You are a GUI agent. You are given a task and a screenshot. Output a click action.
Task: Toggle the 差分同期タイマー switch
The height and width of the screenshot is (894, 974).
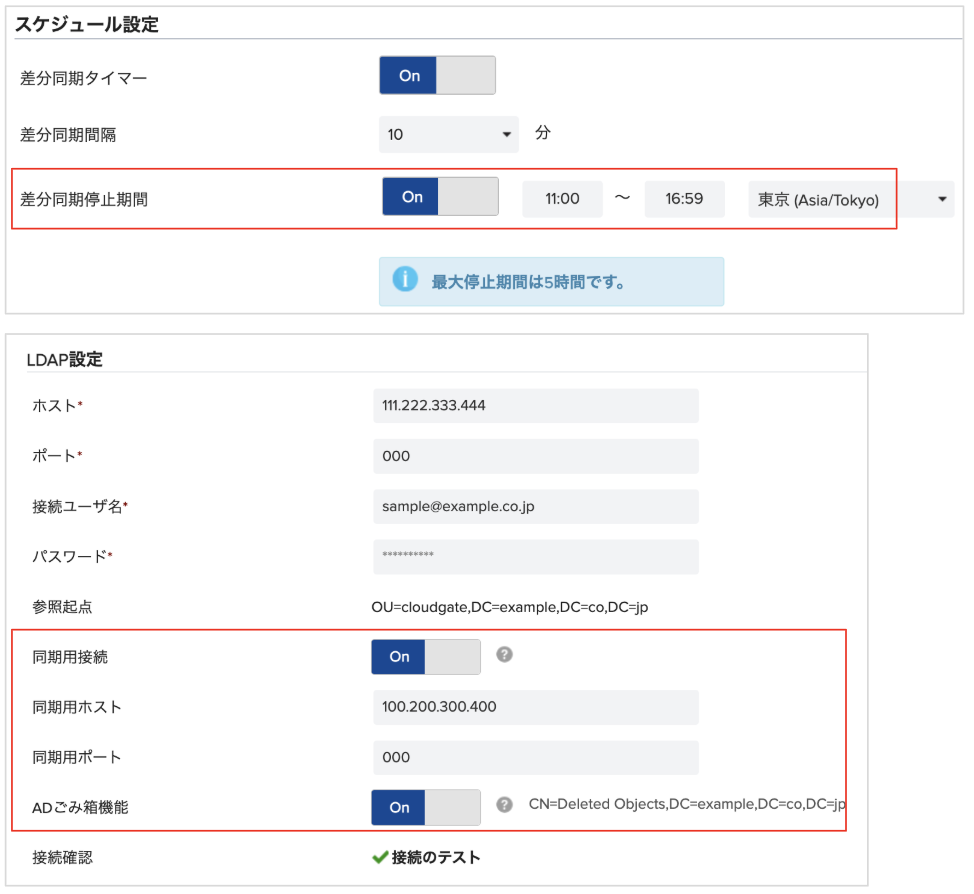437,75
